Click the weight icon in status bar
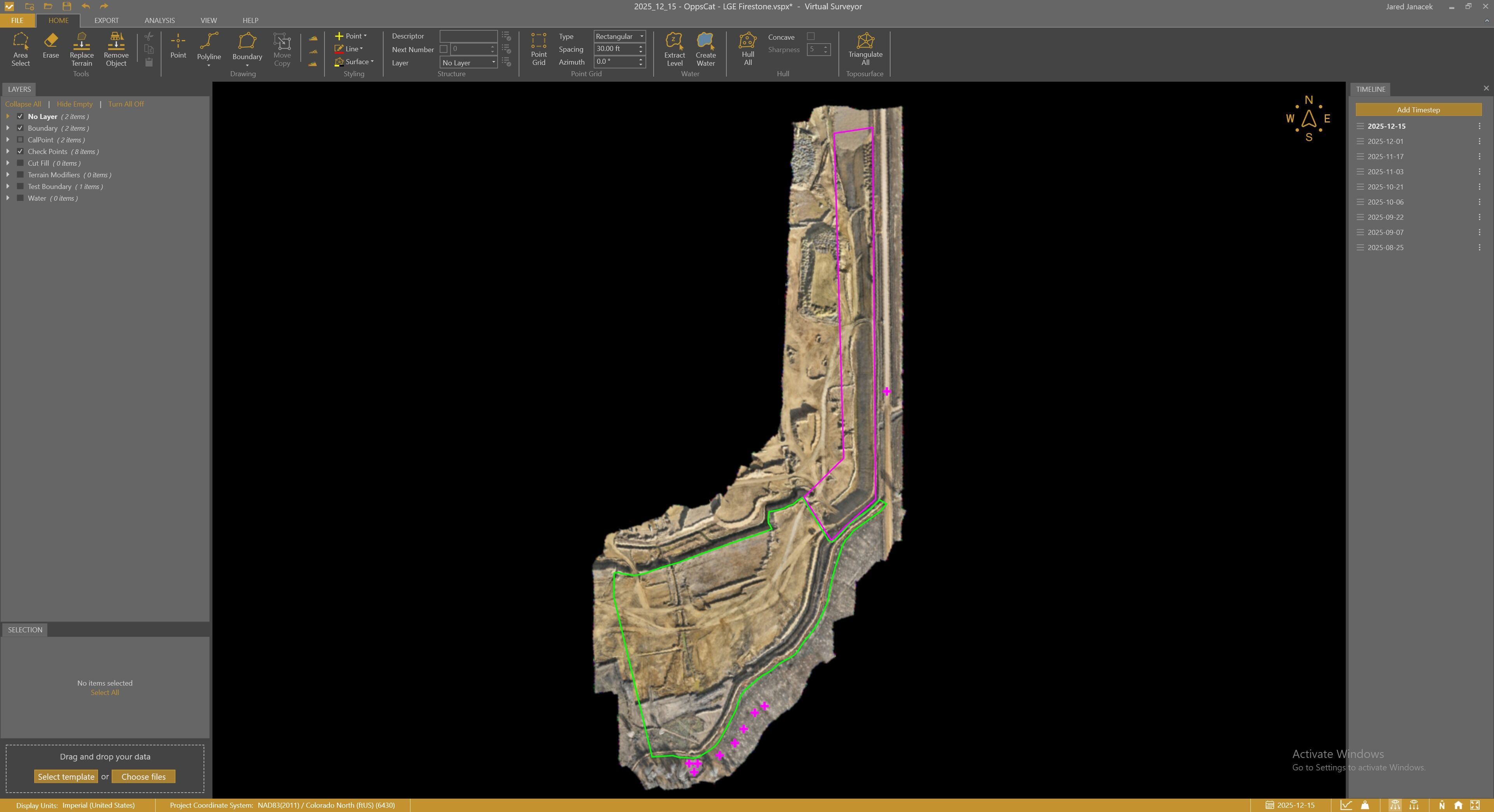The width and height of the screenshot is (1494, 812). pos(1365,805)
